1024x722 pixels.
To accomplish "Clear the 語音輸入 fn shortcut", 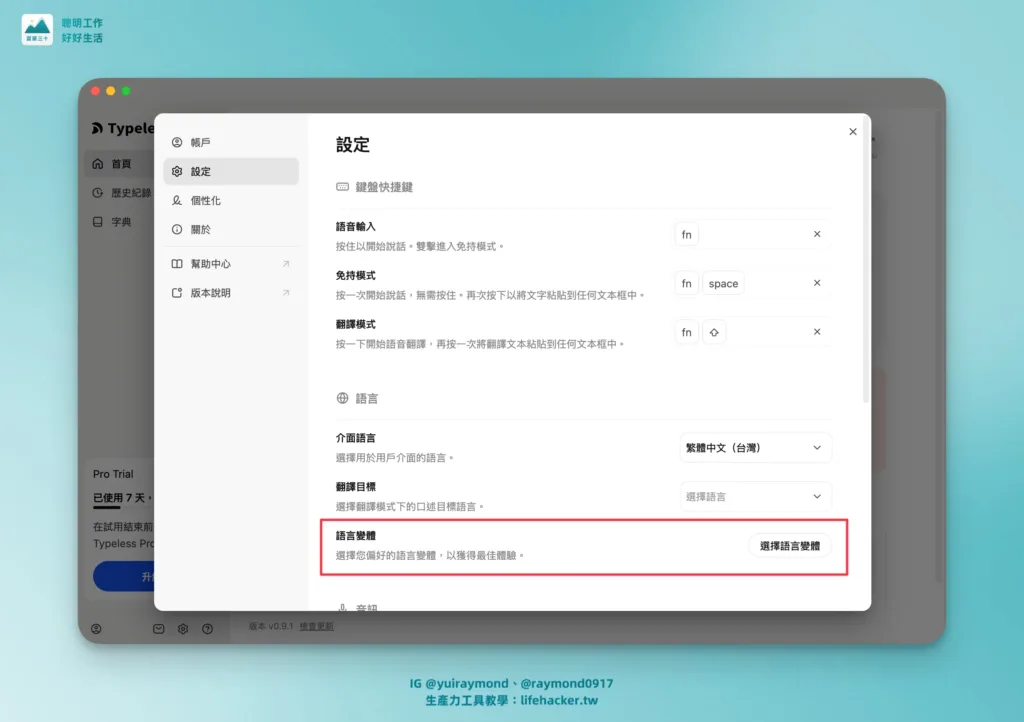I will [817, 234].
